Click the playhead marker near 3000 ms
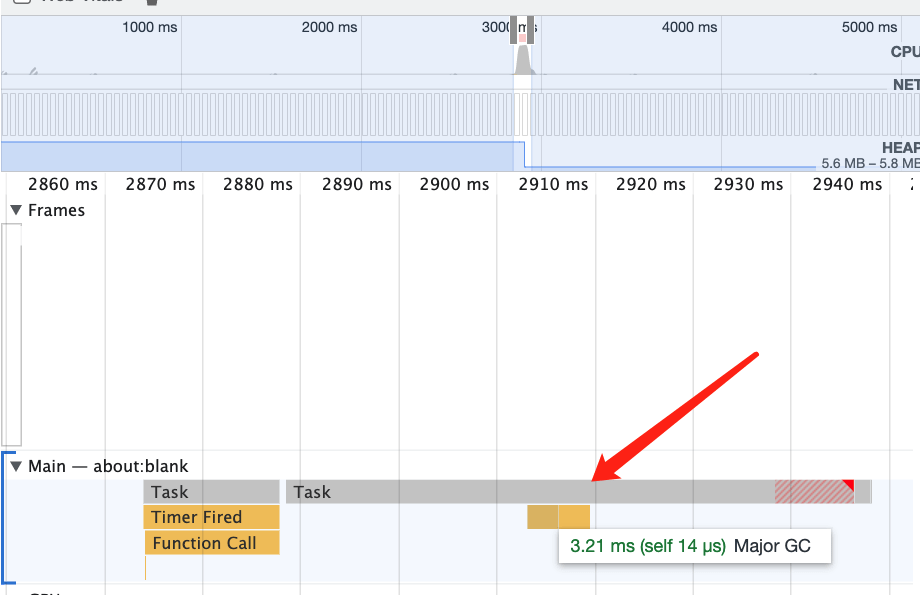Viewport: 920px width, 595px height. [521, 29]
